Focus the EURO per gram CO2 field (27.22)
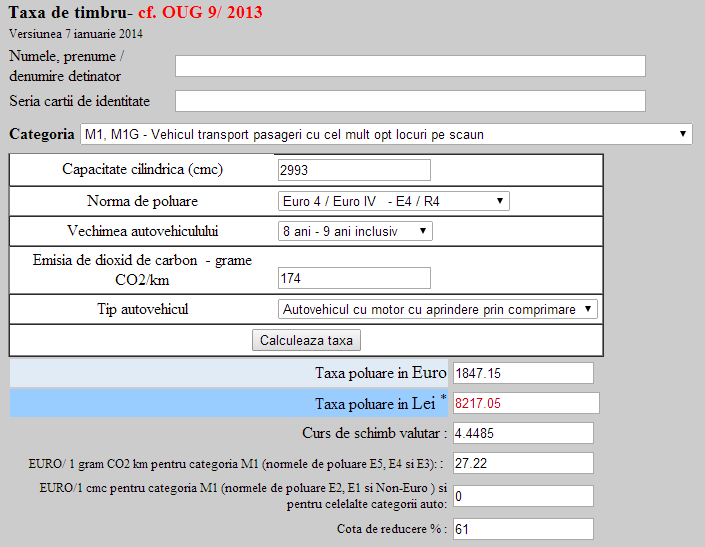705x547 pixels. pos(523,464)
